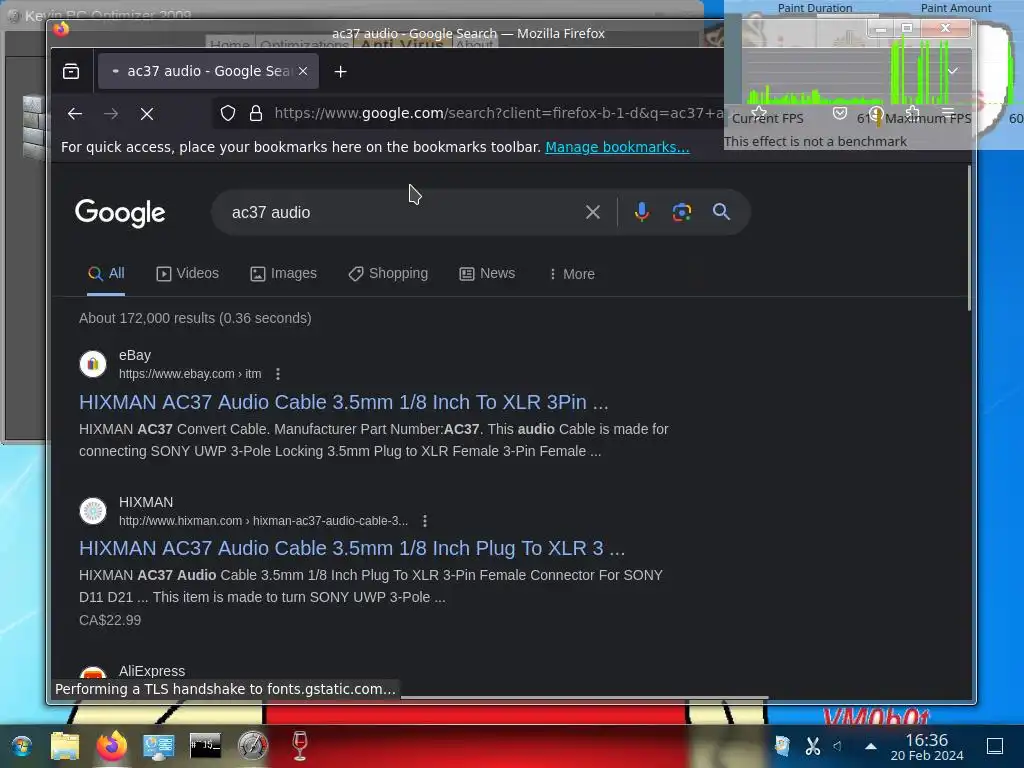The image size is (1024, 768).
Task: Click the horizontal scrollbar along the page bottom
Action: pos(584,697)
